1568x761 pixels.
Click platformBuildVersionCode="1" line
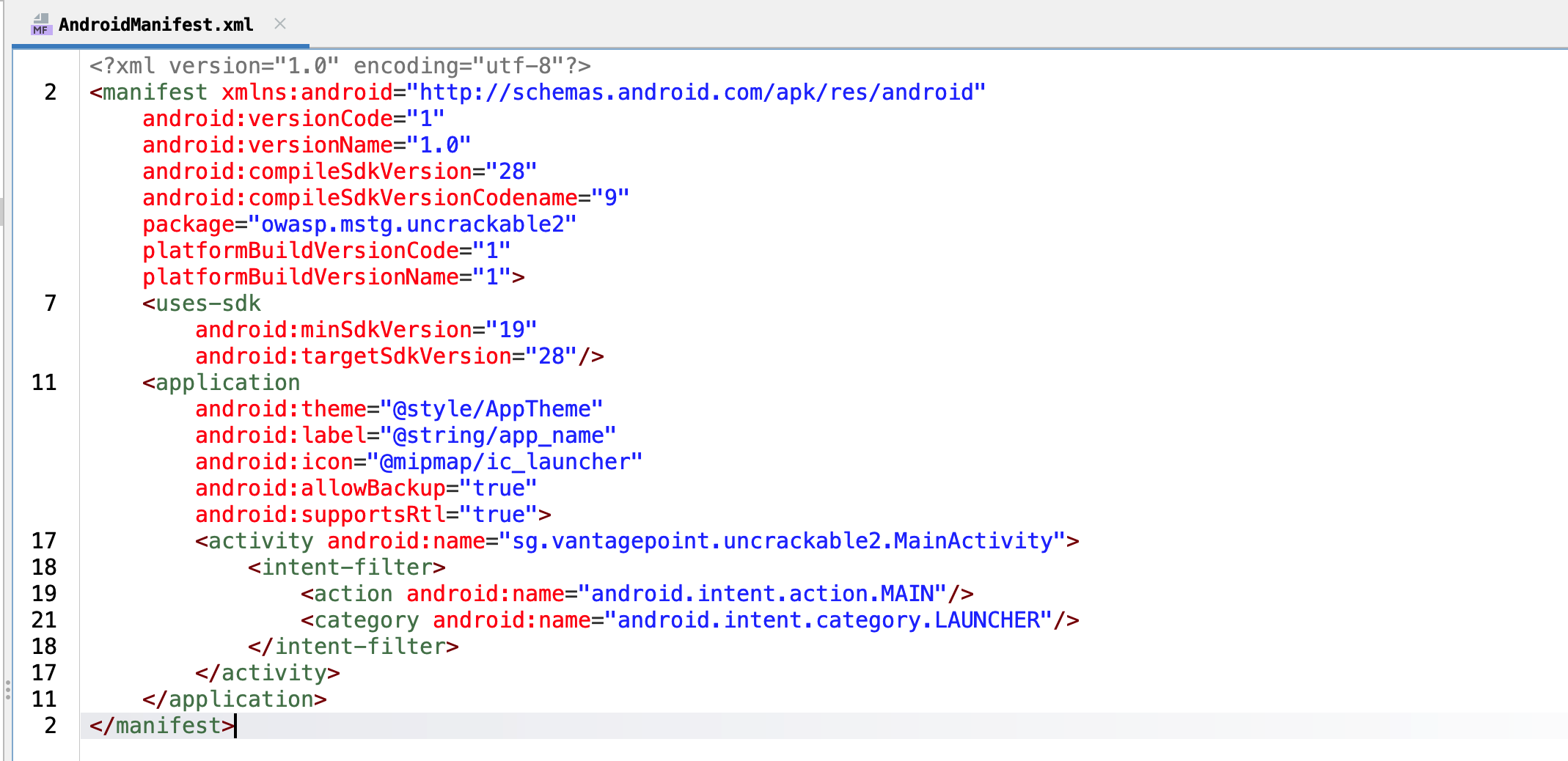[x=326, y=251]
